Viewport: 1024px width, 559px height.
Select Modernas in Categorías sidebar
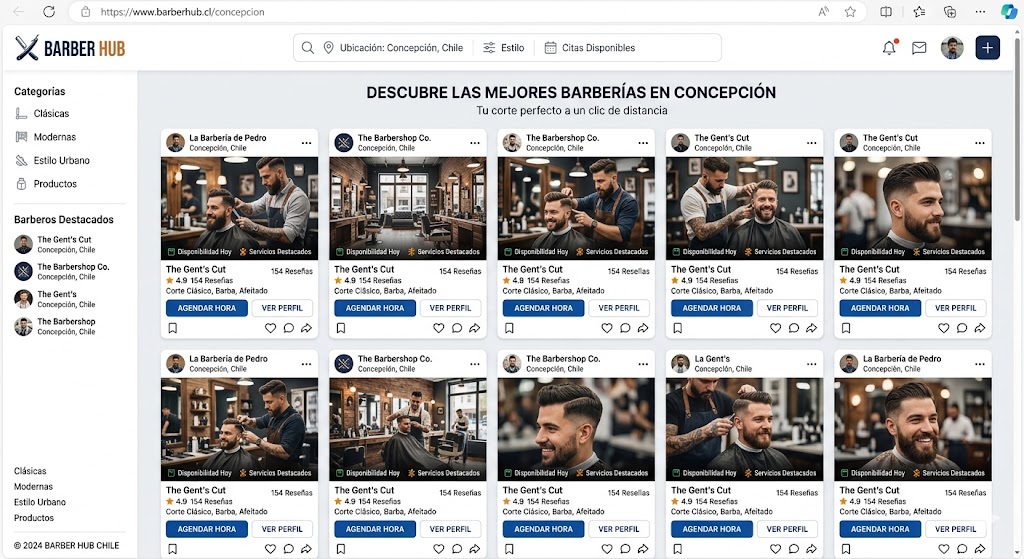tap(54, 137)
